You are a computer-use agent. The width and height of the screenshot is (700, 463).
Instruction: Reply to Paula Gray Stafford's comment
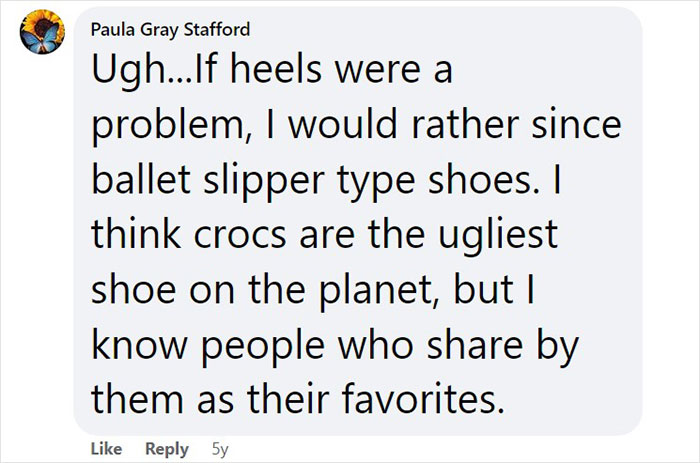coord(166,450)
